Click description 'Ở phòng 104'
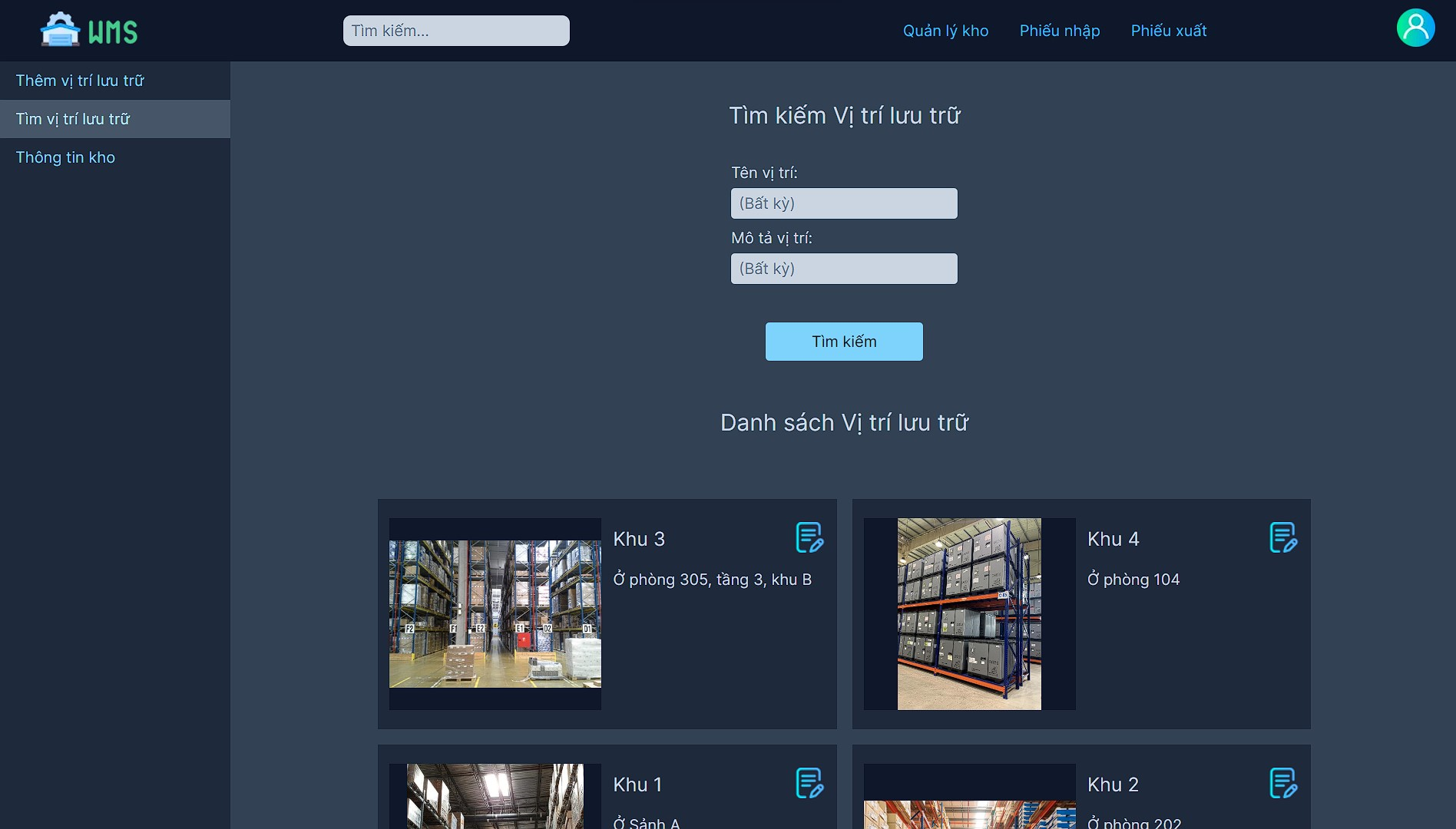1456x829 pixels. (x=1133, y=580)
